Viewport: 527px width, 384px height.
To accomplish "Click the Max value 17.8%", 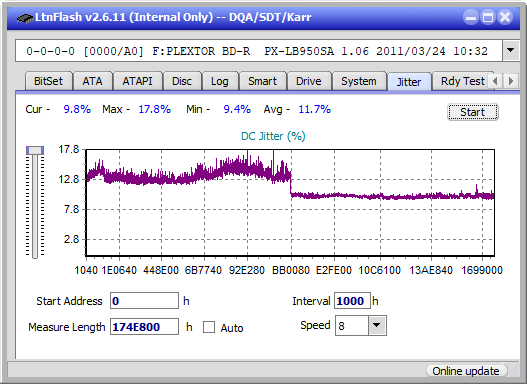I will click(155, 109).
